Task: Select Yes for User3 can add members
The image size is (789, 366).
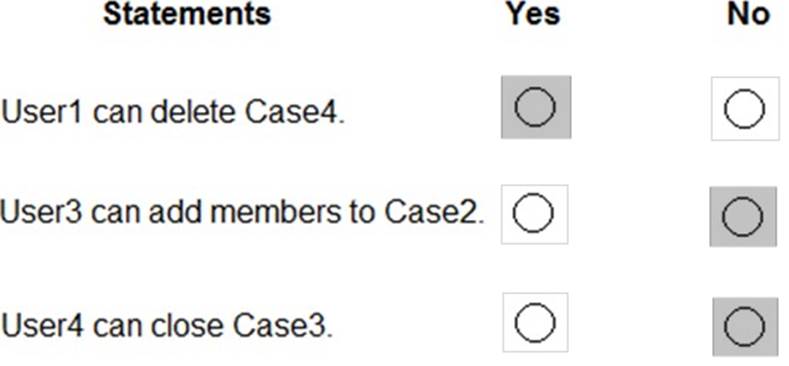Action: click(x=534, y=213)
